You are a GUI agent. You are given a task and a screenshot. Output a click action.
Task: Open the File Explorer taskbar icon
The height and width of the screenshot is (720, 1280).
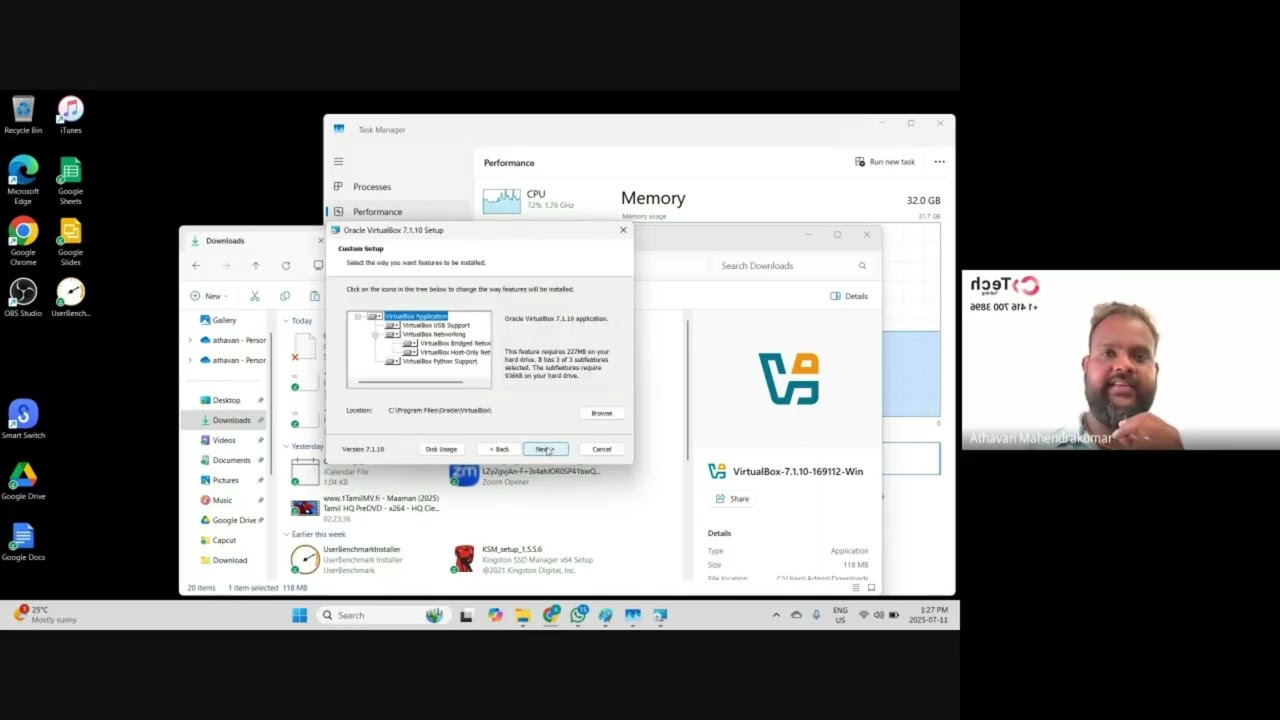522,615
